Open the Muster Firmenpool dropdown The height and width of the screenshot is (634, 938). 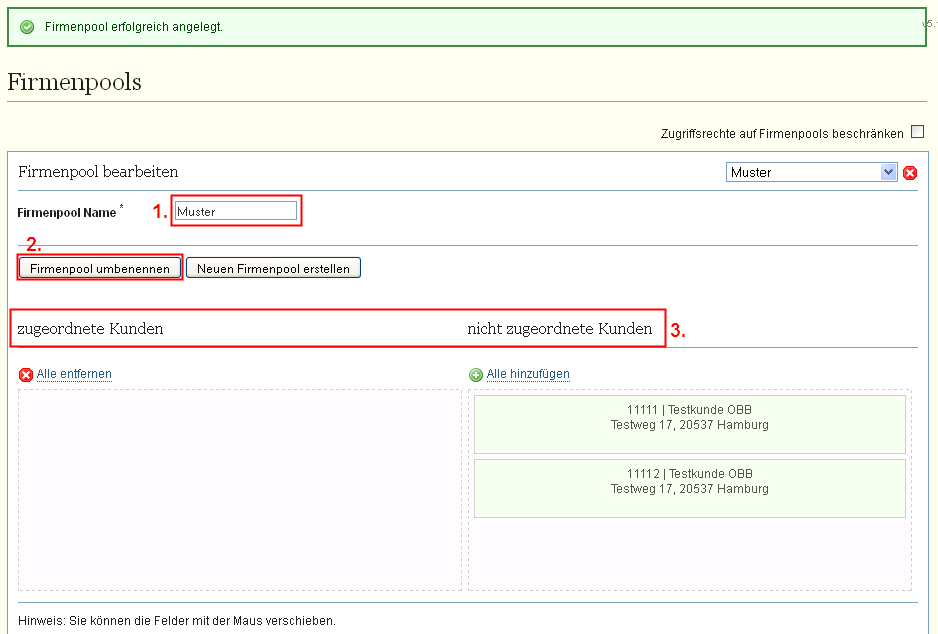coord(811,172)
